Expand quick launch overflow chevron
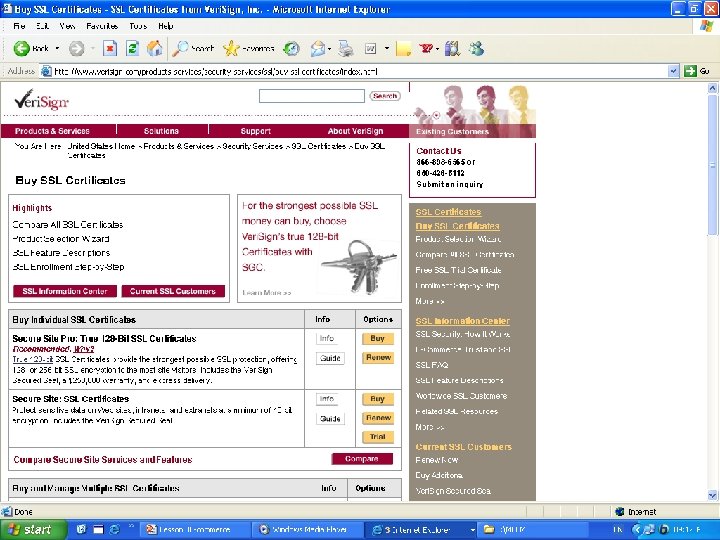 (x=131, y=525)
